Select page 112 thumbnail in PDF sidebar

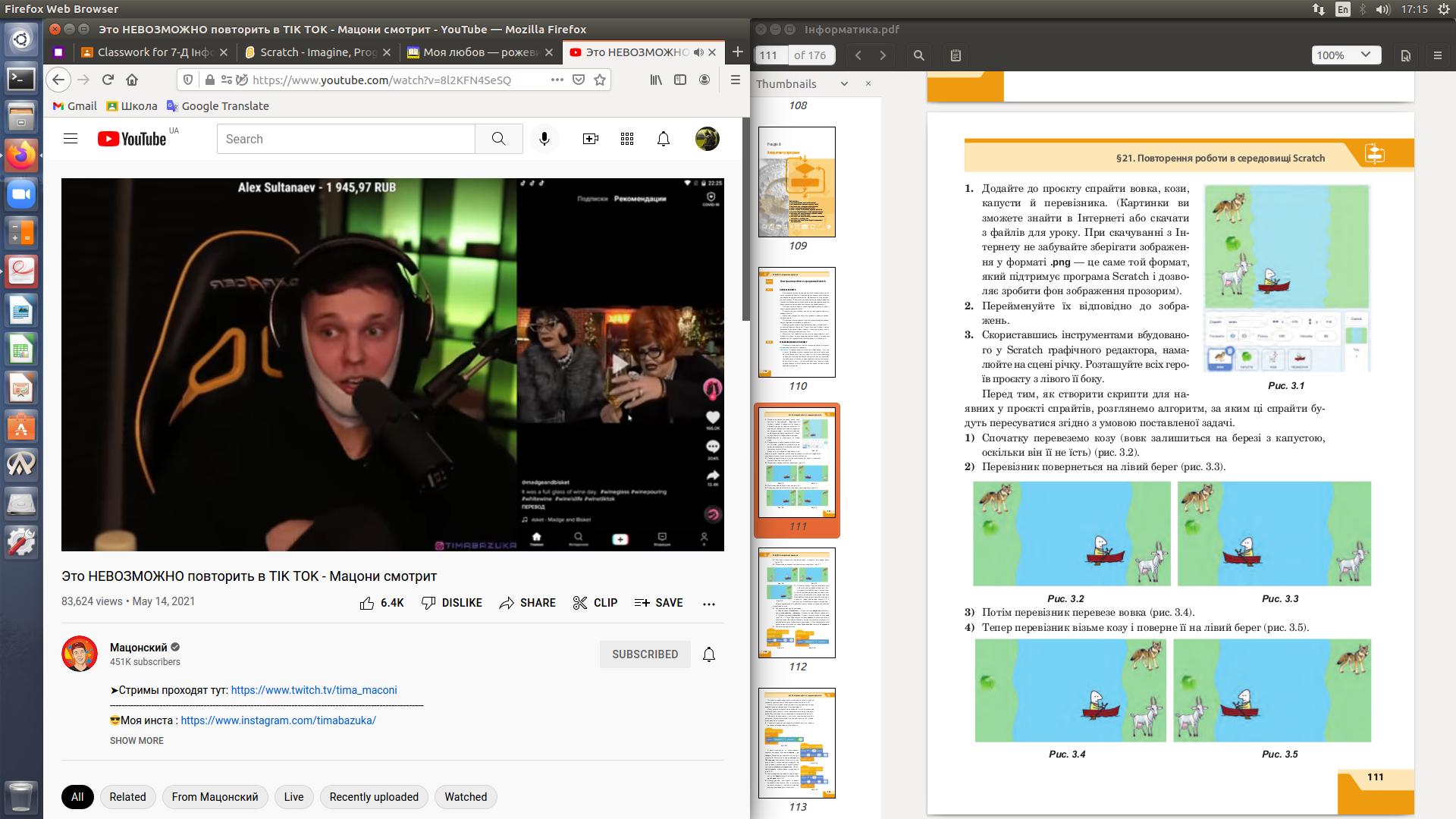(x=797, y=603)
